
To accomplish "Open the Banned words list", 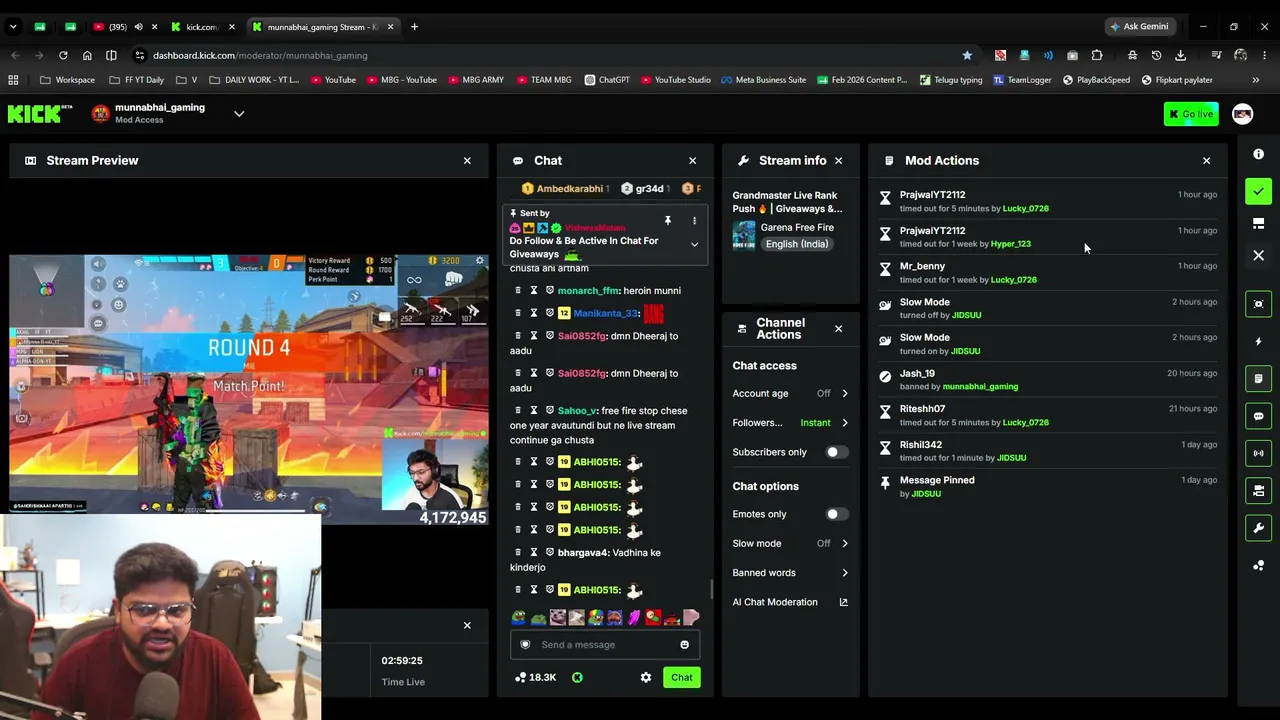I will (x=790, y=573).
